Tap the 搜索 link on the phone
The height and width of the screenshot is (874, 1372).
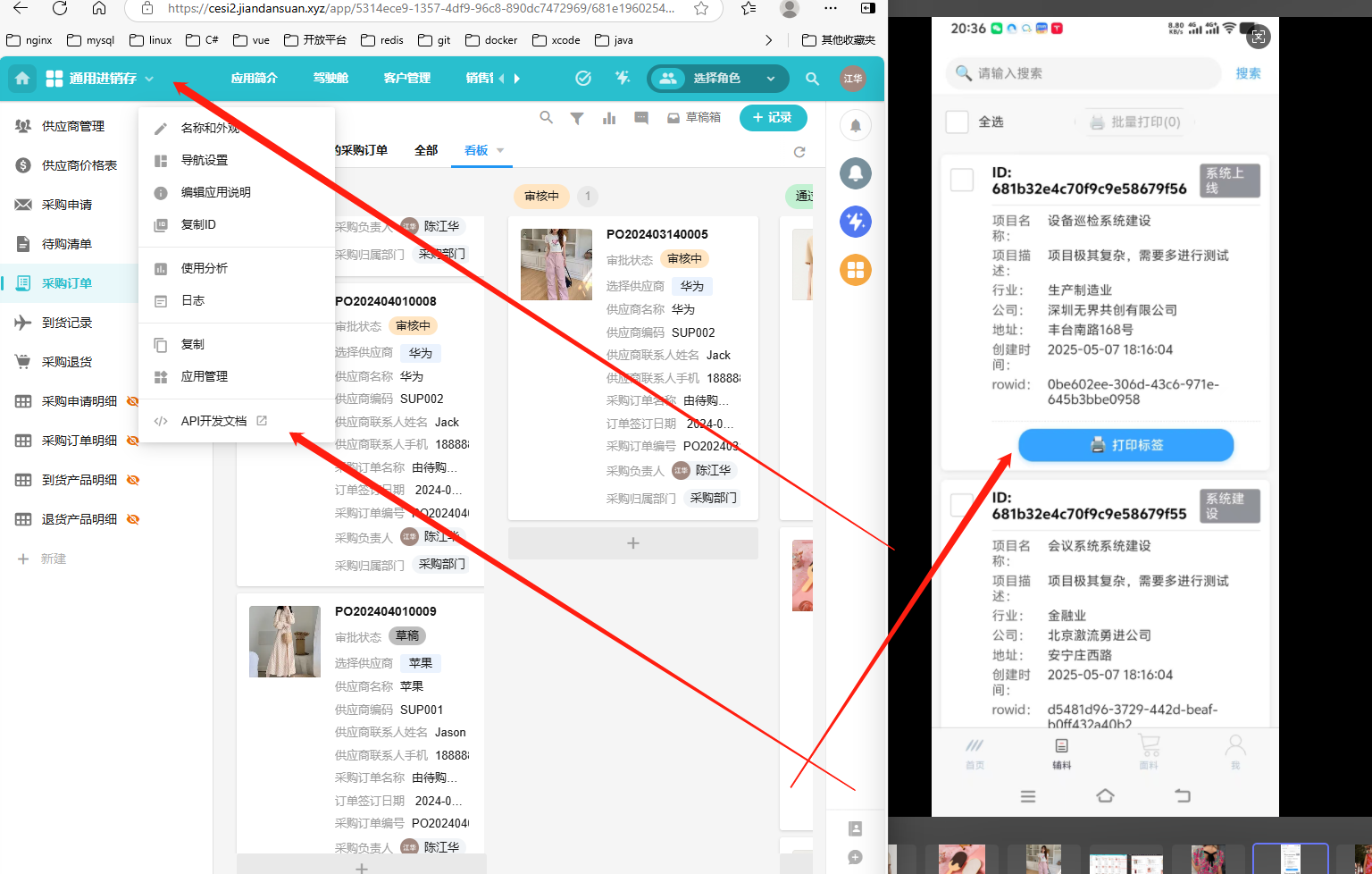pos(1248,73)
